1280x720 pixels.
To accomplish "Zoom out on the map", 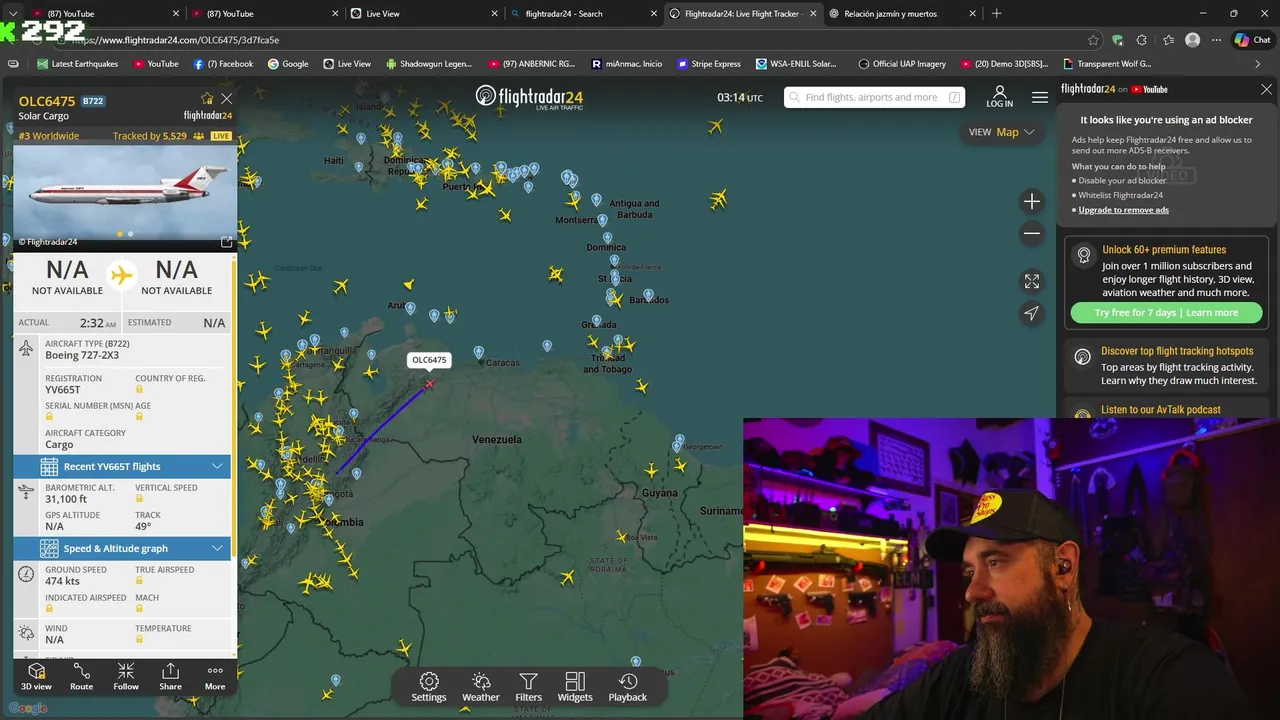I will point(1032,233).
